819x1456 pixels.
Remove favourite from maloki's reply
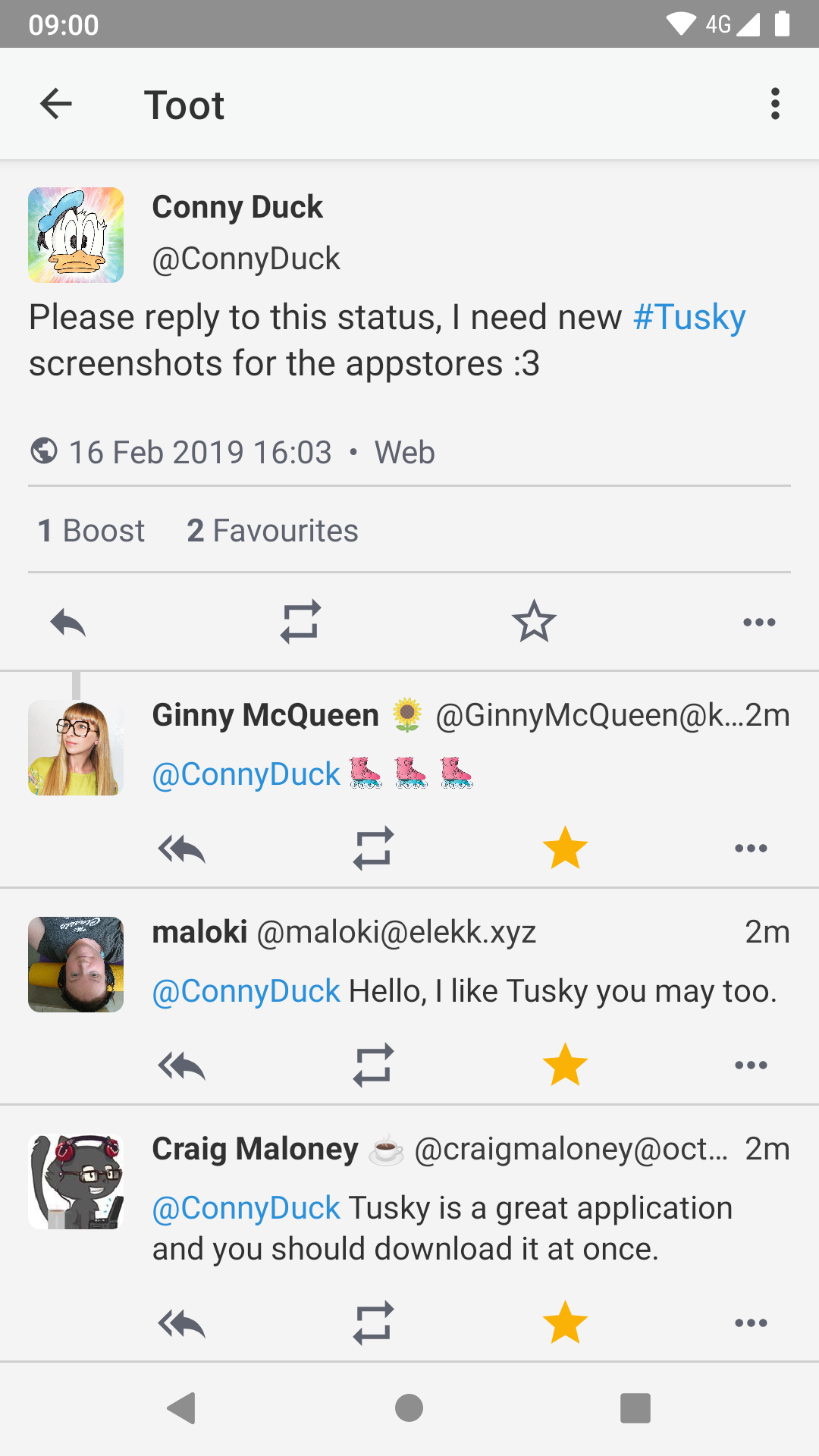565,1065
